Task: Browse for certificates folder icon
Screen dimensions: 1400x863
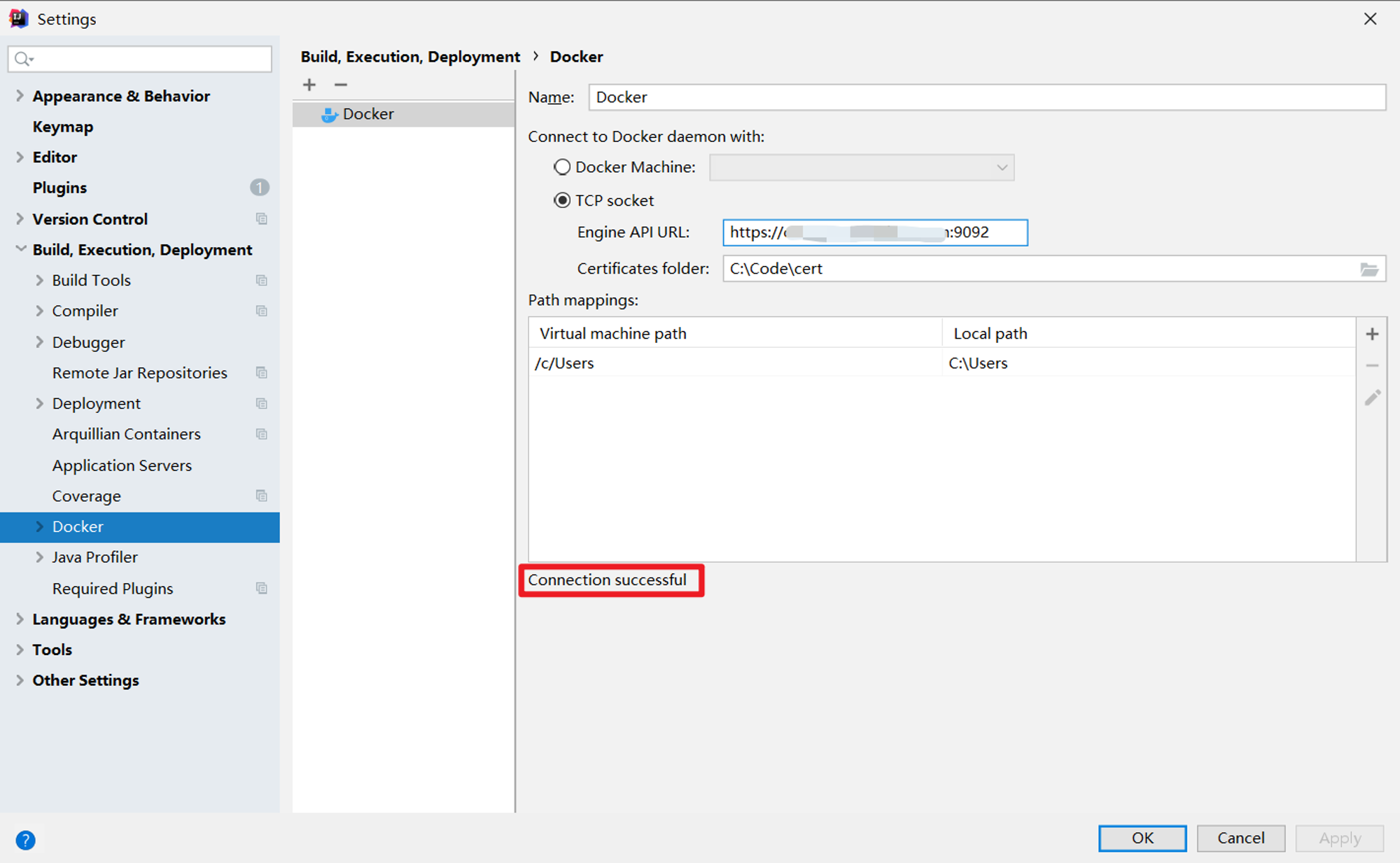Action: click(x=1369, y=269)
